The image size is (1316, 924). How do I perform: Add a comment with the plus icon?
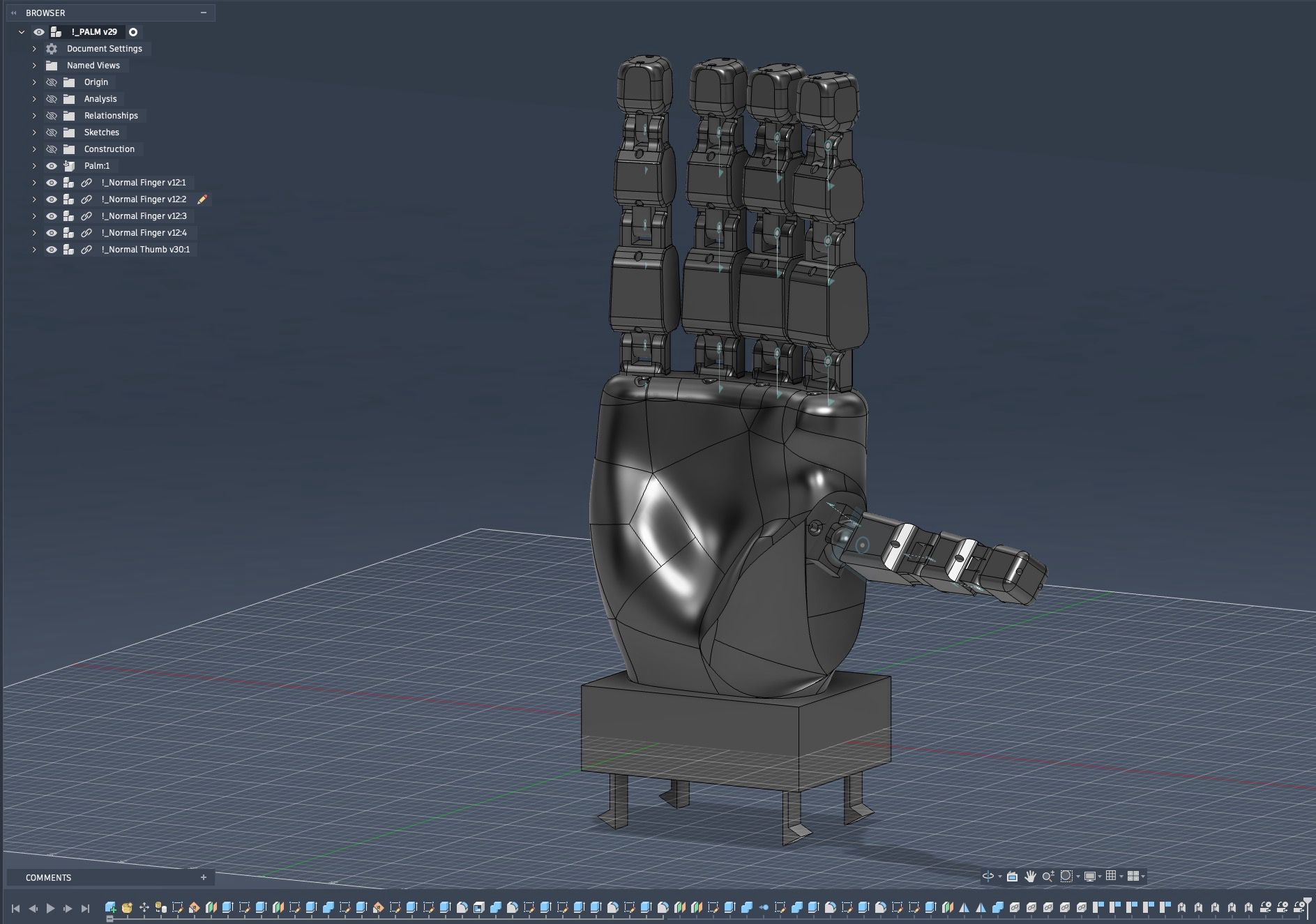(204, 877)
